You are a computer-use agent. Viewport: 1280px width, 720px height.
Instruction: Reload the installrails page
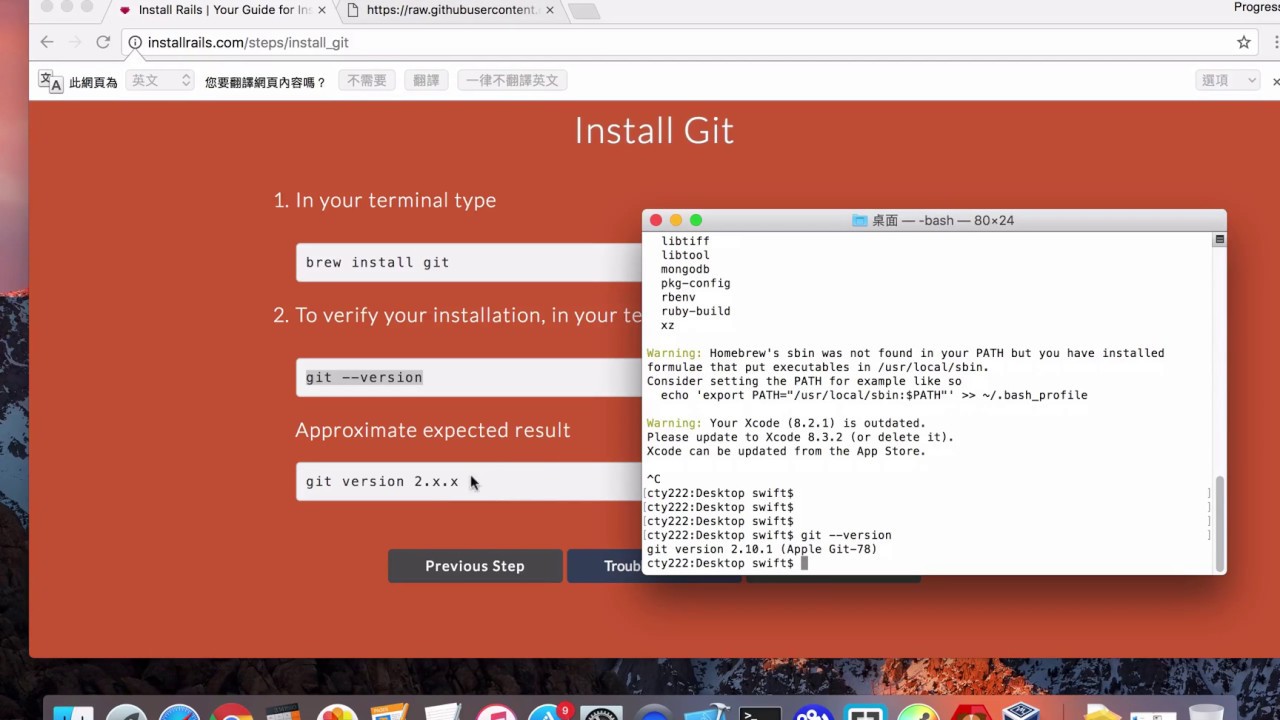pos(103,42)
